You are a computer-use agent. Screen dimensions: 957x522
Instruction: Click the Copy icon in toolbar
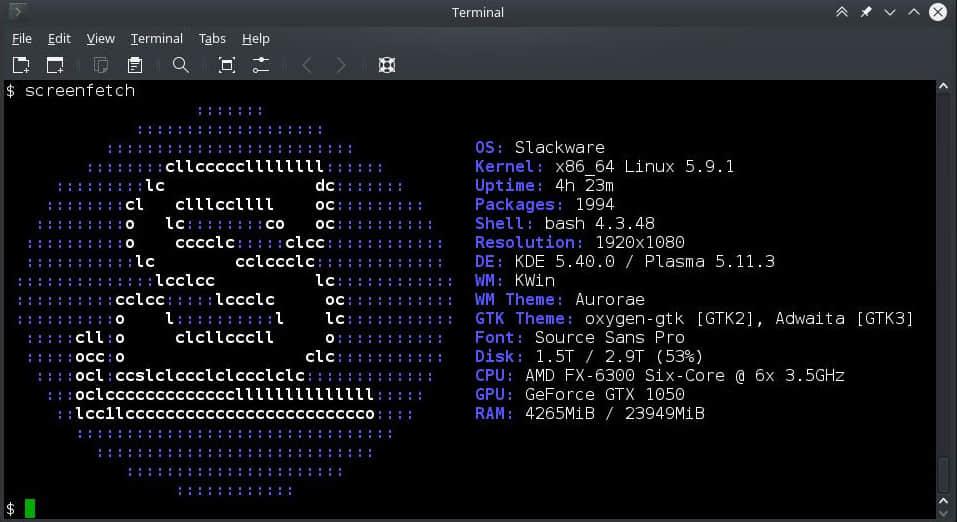[x=101, y=65]
